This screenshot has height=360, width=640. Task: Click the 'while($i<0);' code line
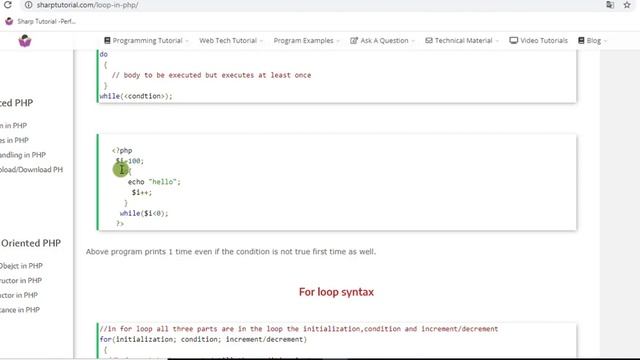tap(144, 213)
